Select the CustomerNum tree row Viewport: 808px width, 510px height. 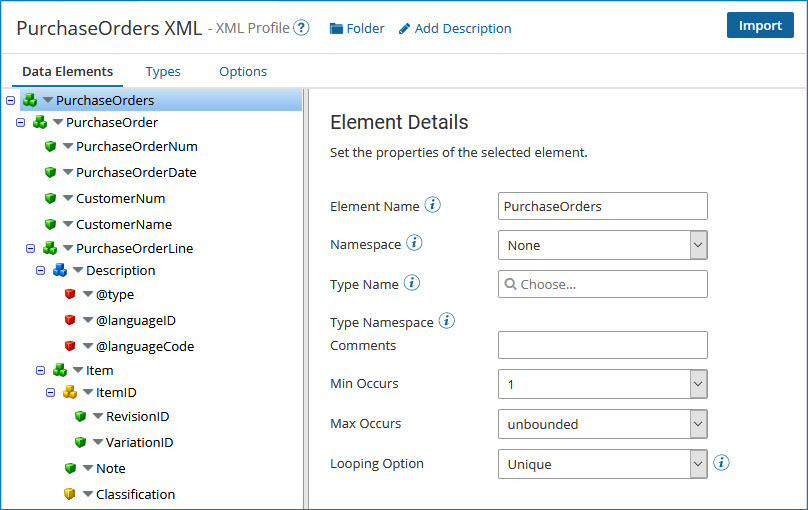coord(121,198)
